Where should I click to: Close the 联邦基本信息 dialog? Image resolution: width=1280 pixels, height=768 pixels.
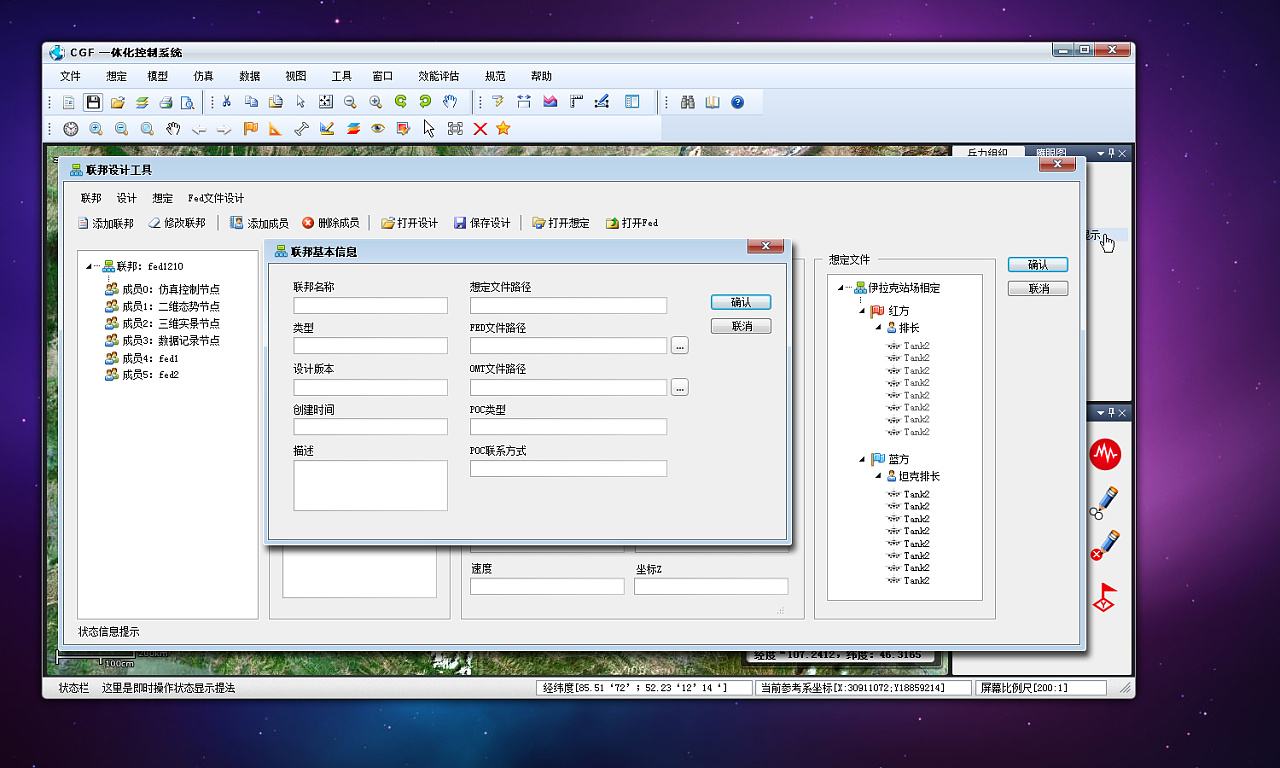tap(765, 246)
